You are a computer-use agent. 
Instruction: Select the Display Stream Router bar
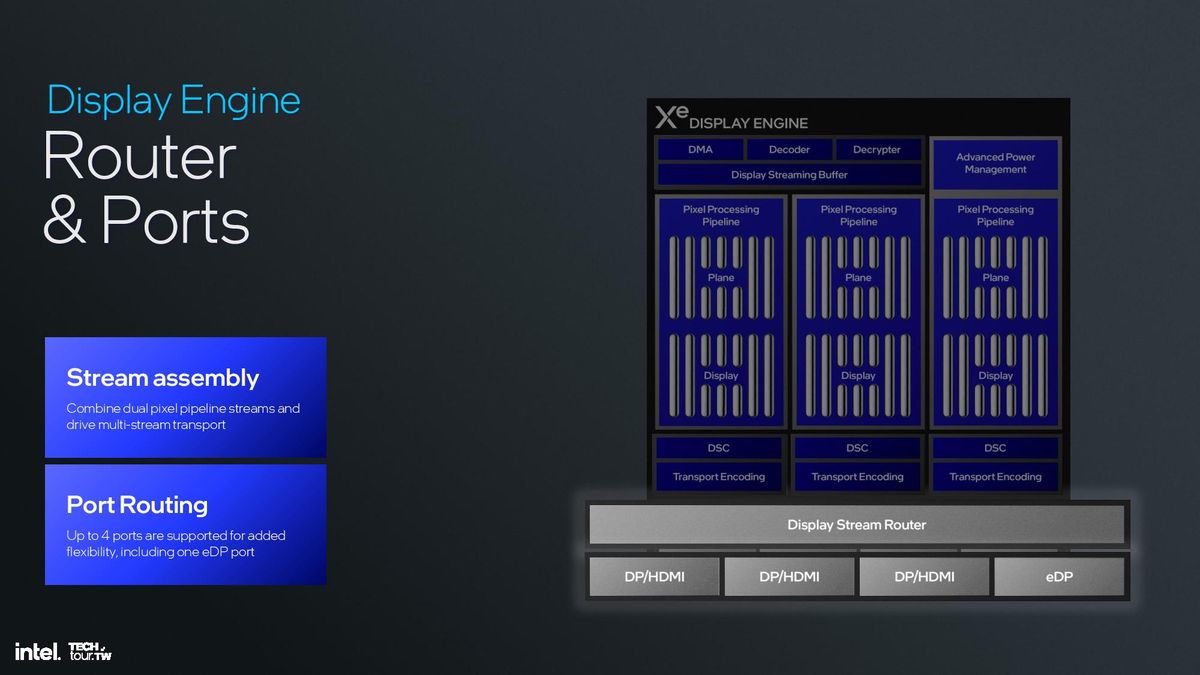[x=857, y=525]
